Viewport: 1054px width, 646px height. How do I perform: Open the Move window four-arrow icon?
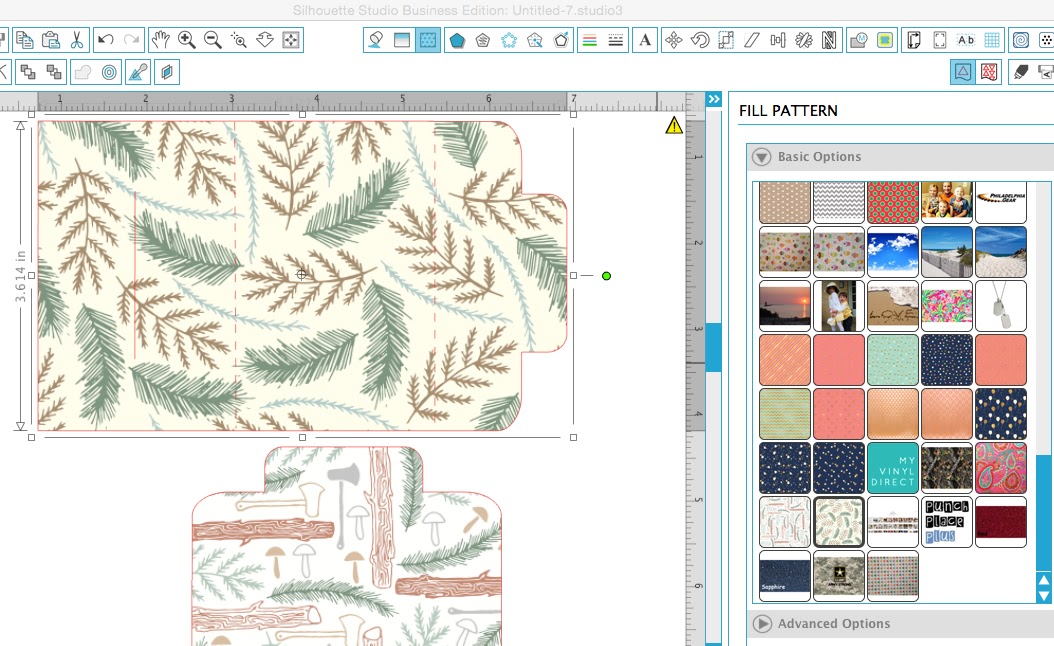coord(674,40)
